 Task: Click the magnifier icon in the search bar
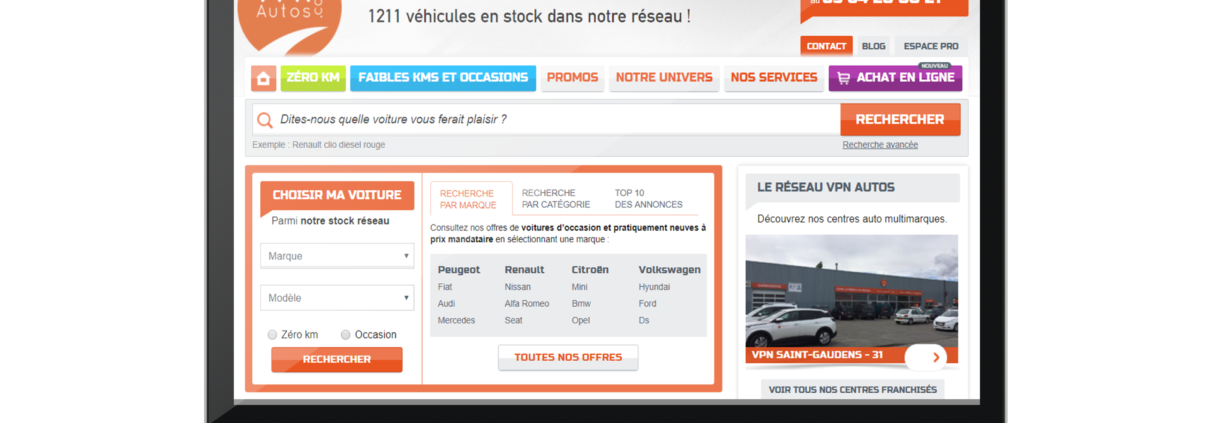coord(265,120)
